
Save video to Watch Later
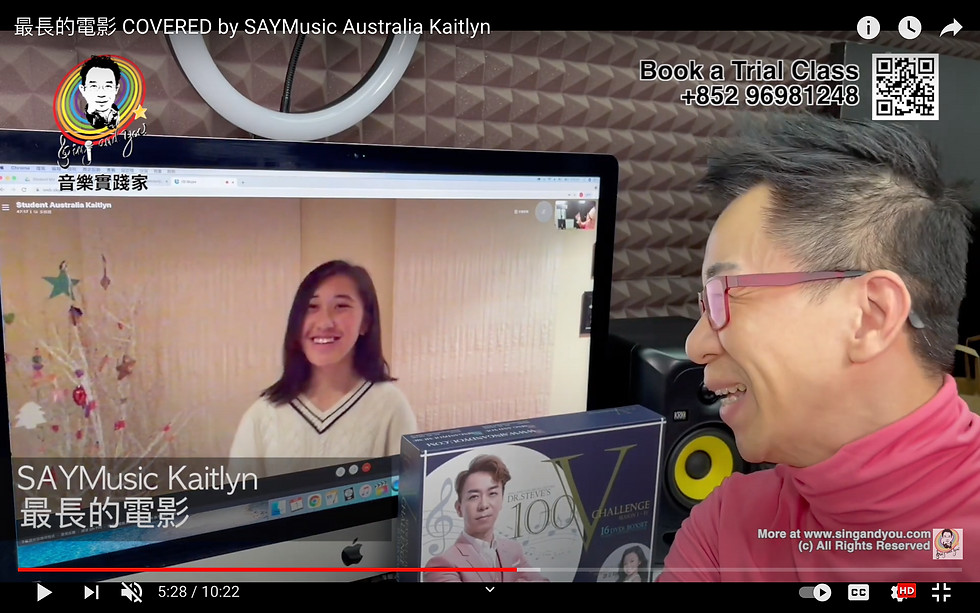point(909,27)
